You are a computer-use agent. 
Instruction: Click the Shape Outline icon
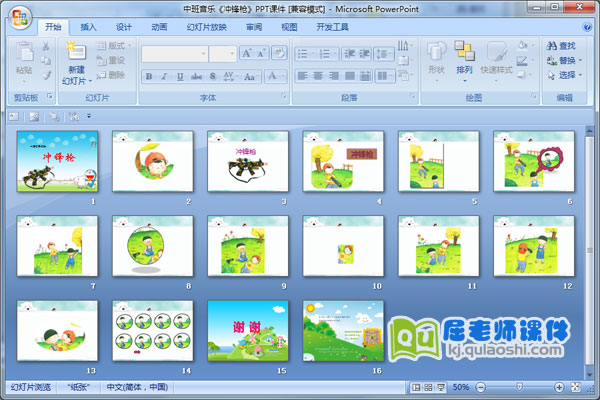522,61
